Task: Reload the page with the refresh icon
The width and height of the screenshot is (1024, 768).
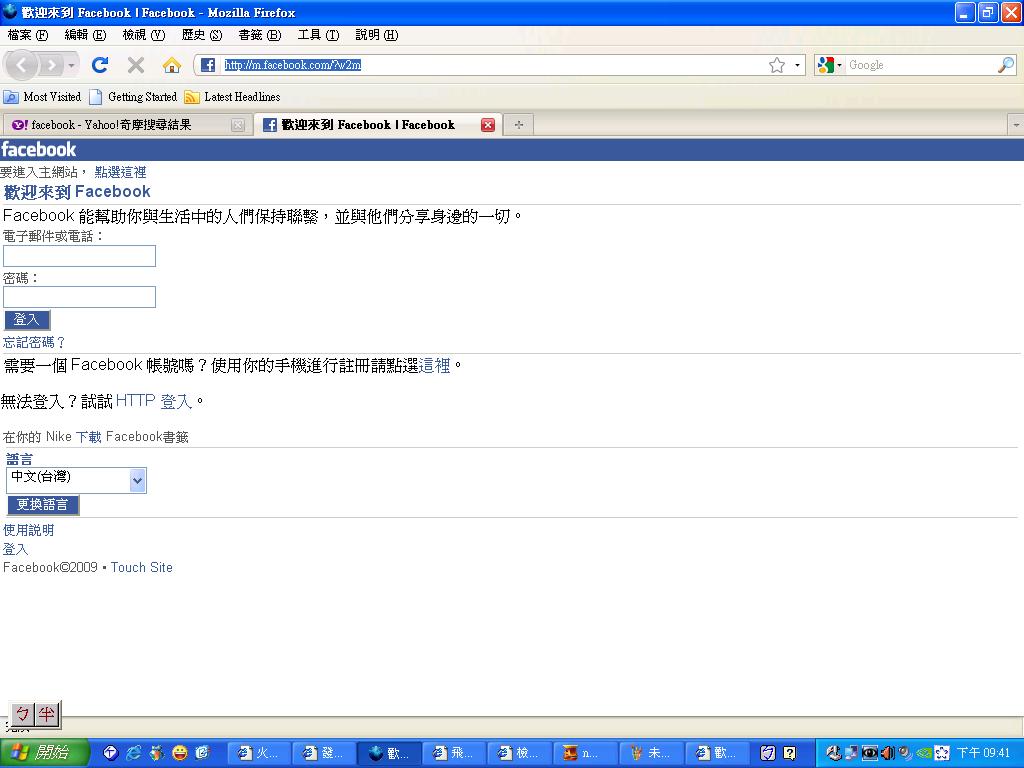Action: coord(100,65)
